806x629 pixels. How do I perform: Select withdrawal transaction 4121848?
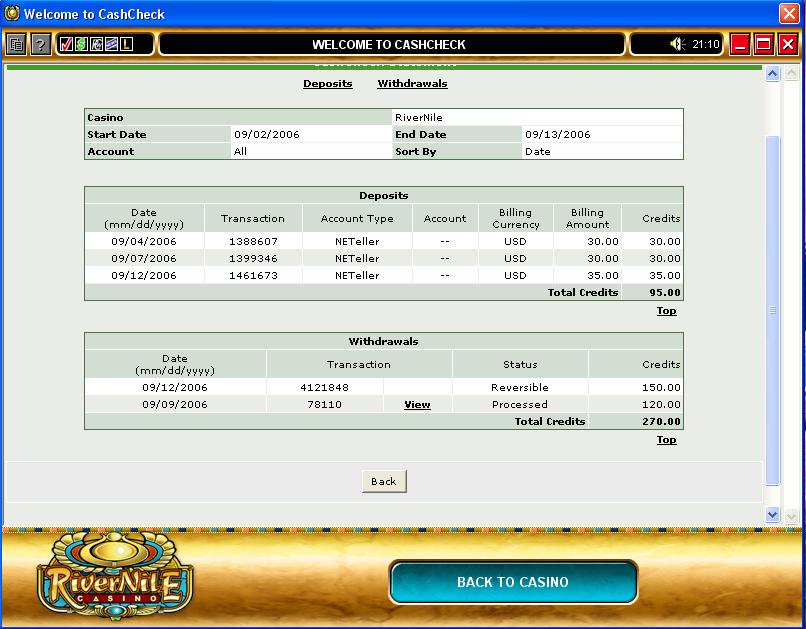(x=324, y=387)
